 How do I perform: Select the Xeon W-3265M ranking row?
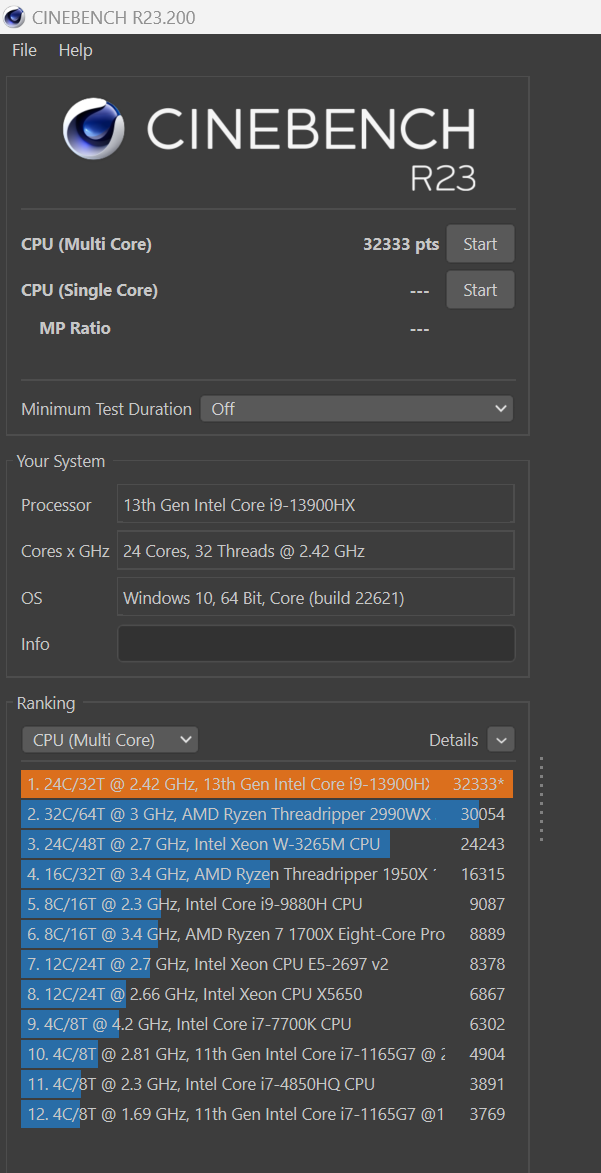[266, 845]
